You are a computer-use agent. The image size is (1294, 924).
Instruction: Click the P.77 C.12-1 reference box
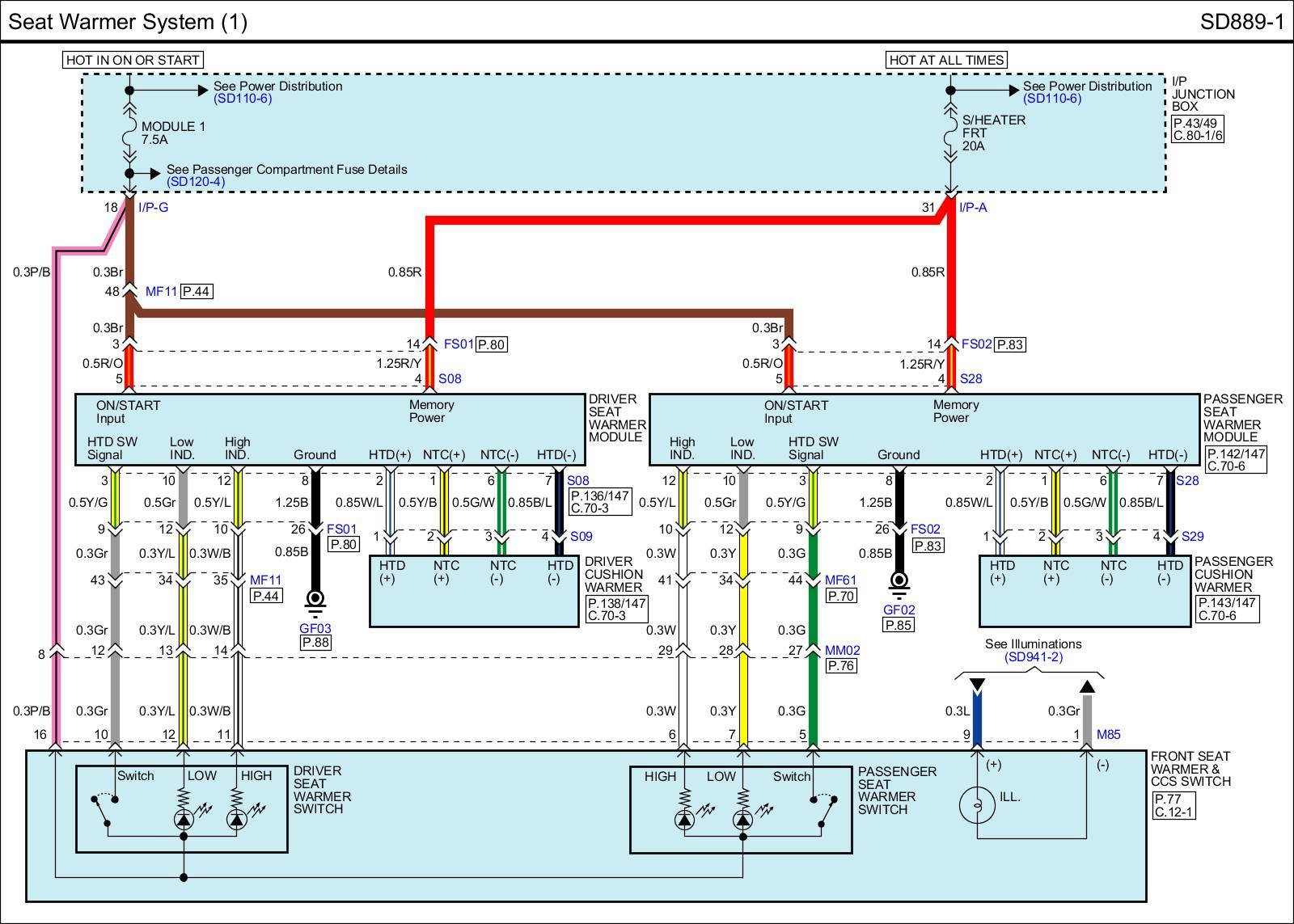(x=1173, y=805)
